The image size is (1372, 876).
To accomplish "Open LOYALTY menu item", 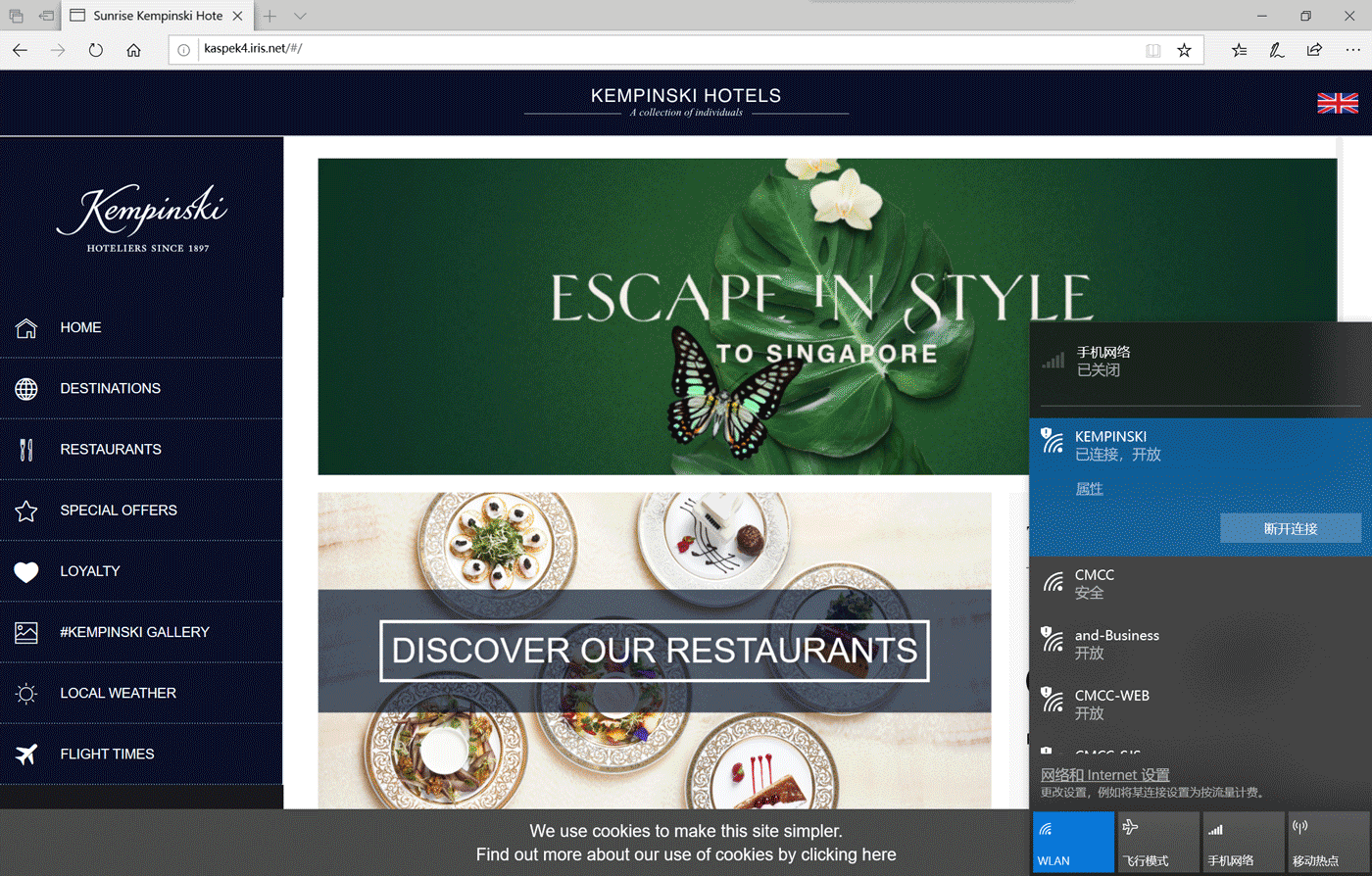I will coord(141,571).
